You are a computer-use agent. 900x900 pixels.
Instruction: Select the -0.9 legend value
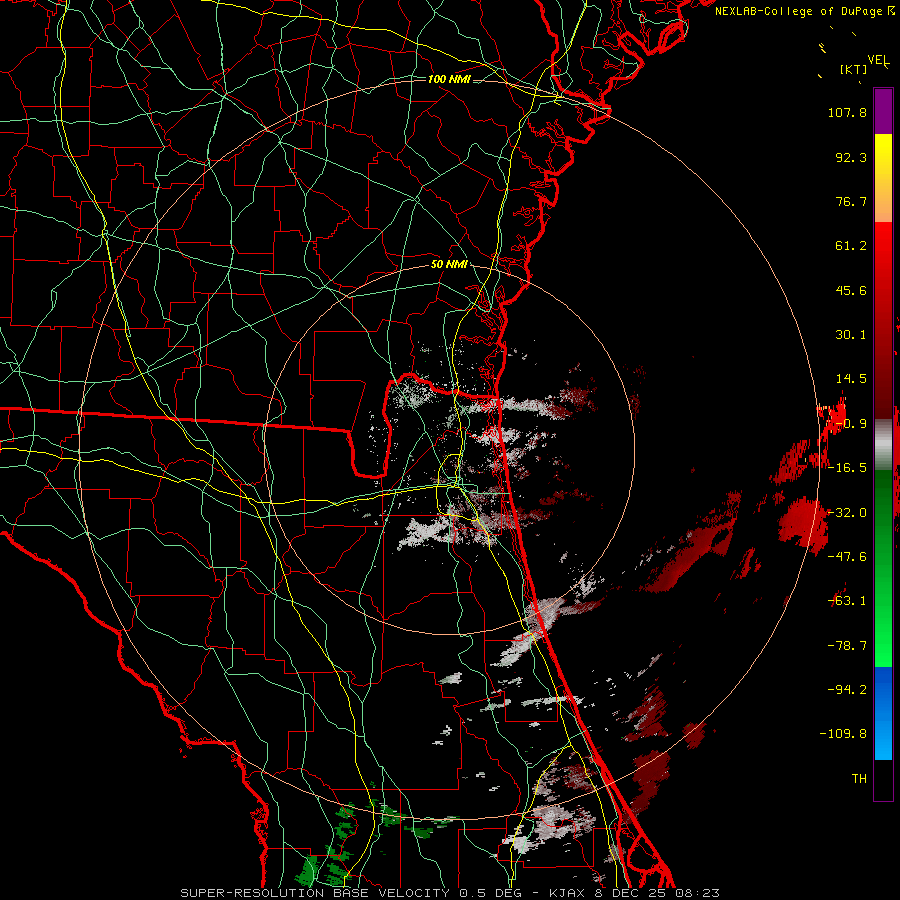[851, 424]
